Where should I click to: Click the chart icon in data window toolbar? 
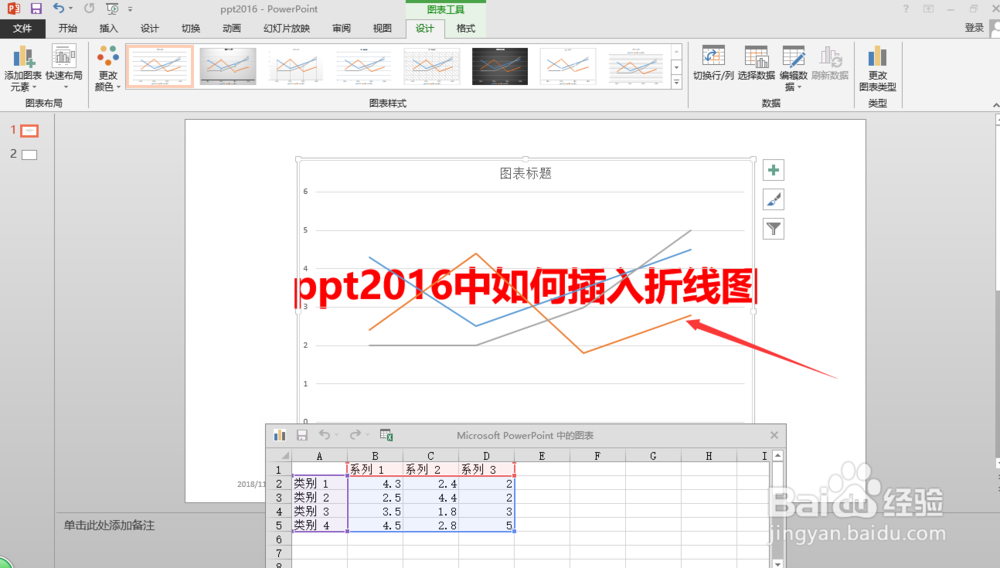click(x=279, y=435)
